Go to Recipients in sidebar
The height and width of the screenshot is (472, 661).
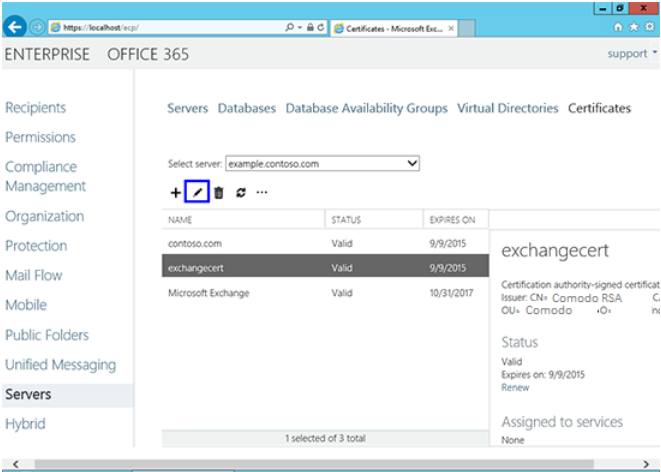[x=35, y=107]
